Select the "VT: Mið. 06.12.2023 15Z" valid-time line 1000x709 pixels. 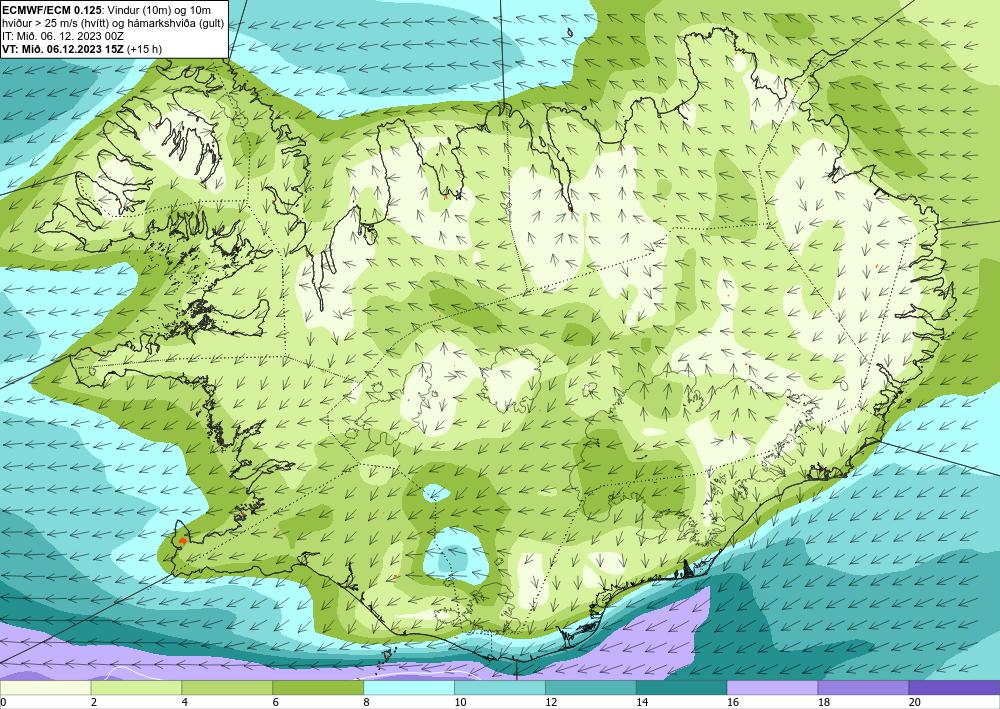(63, 49)
